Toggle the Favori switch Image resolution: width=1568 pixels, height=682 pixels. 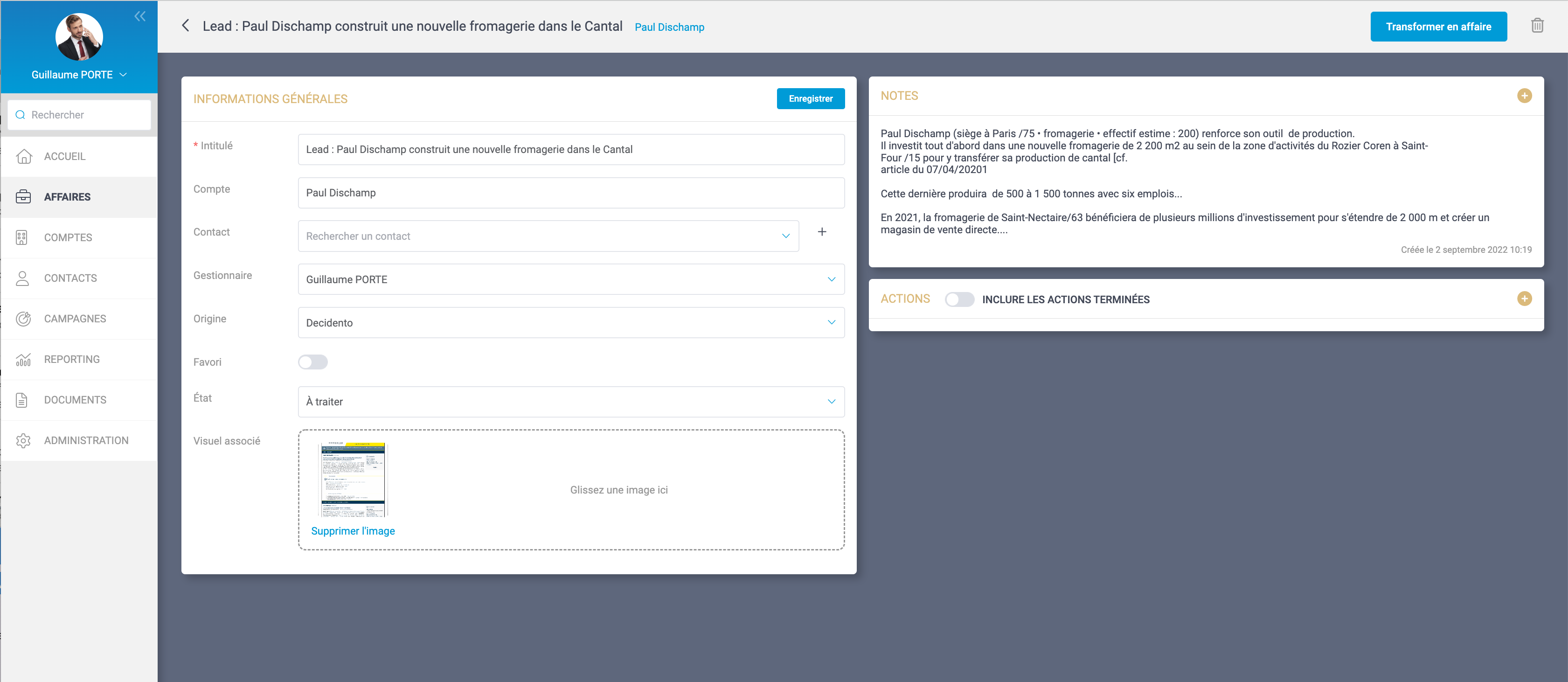[313, 362]
